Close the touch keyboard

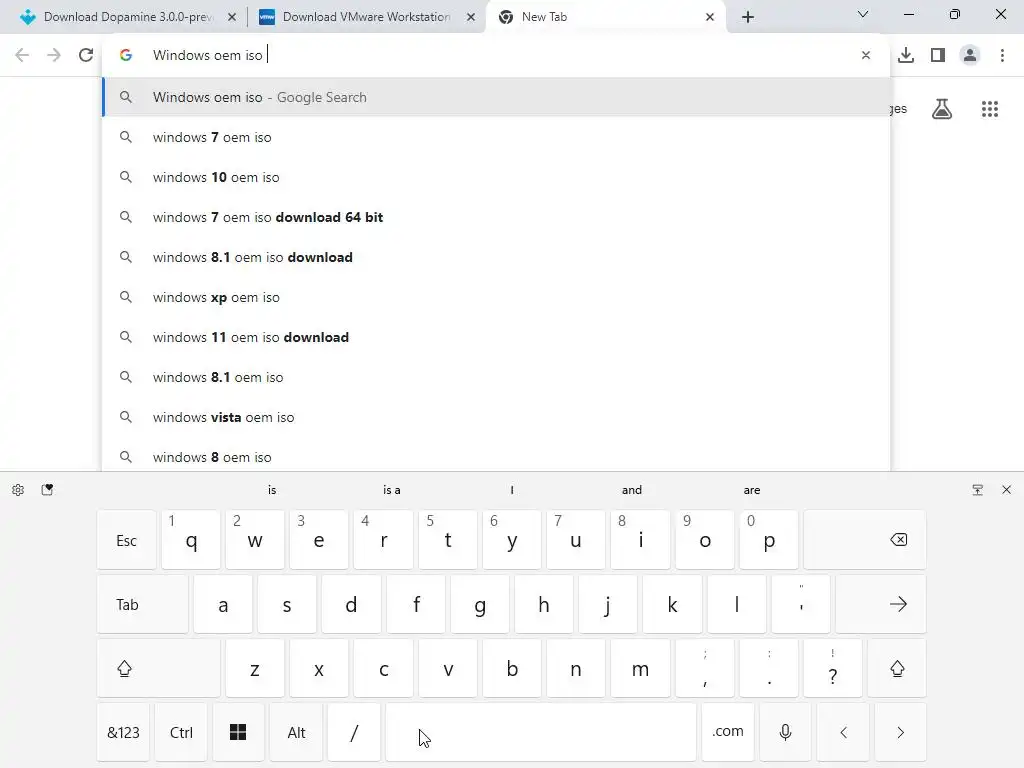(1006, 490)
